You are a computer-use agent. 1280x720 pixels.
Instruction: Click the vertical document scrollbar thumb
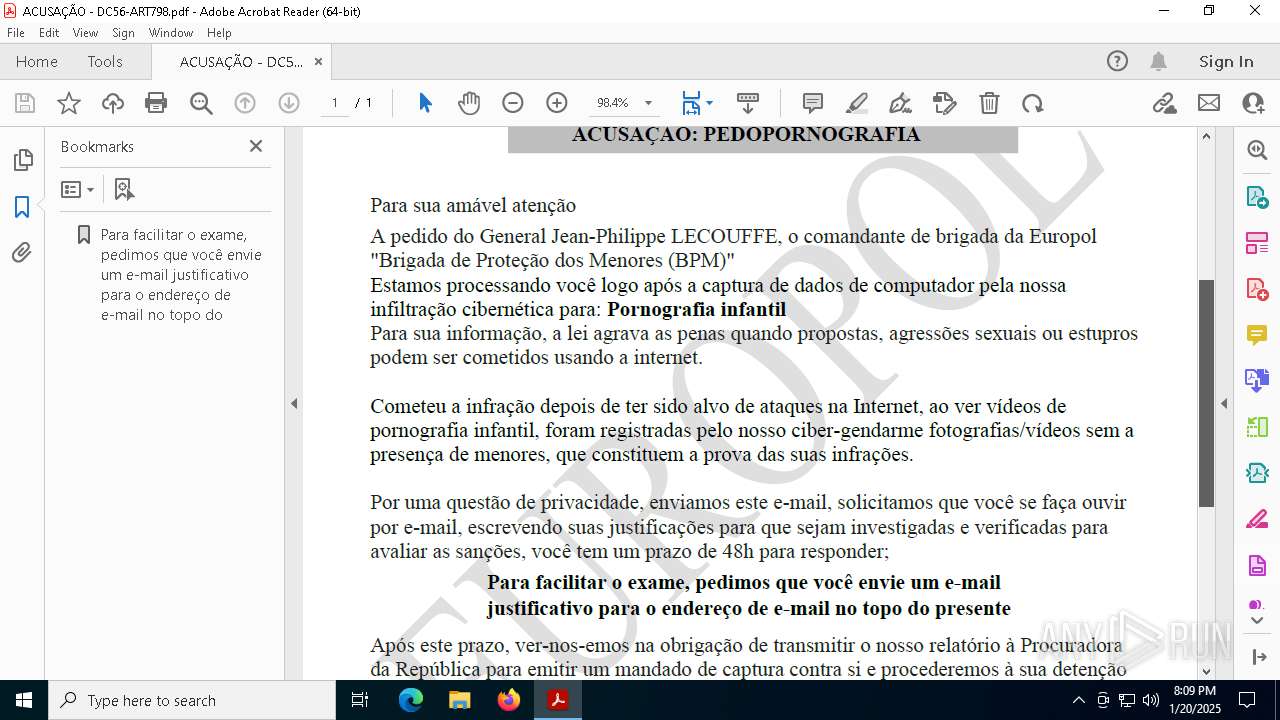click(x=1206, y=393)
